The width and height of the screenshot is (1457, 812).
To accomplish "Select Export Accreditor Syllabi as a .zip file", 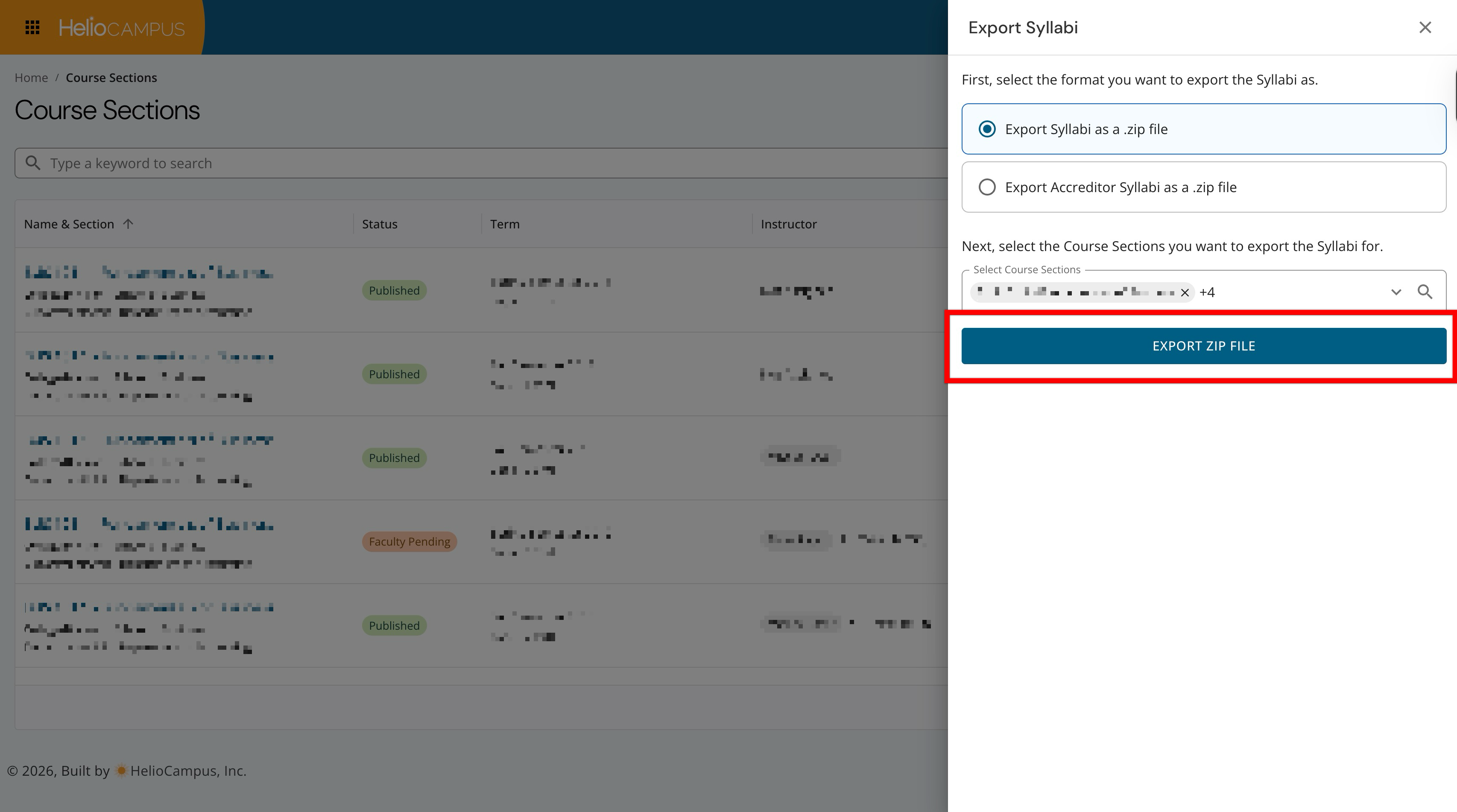I will [x=987, y=187].
